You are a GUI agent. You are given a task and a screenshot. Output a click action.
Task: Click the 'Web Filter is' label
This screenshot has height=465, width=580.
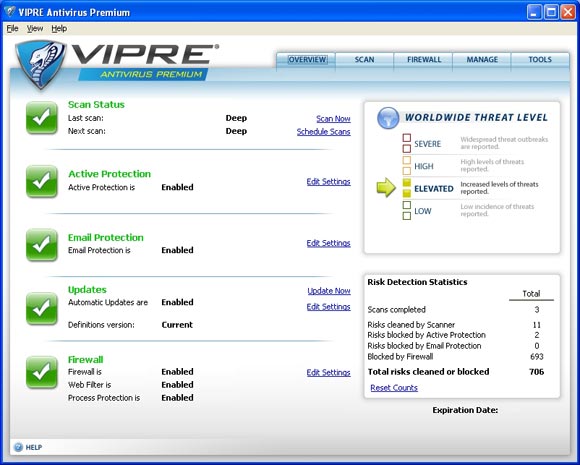click(90, 385)
